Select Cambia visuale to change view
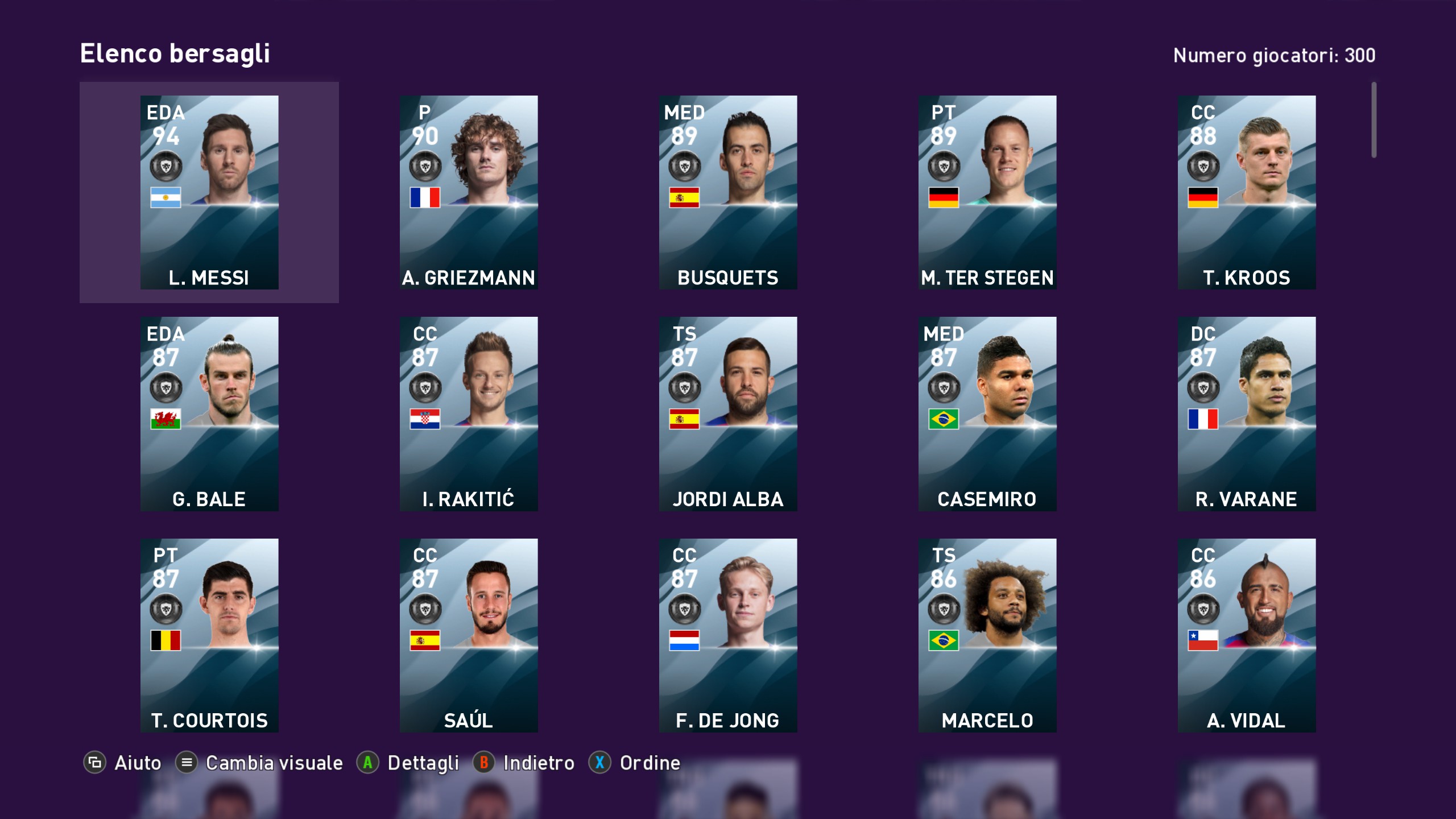Viewport: 1456px width, 819px height. [274, 763]
